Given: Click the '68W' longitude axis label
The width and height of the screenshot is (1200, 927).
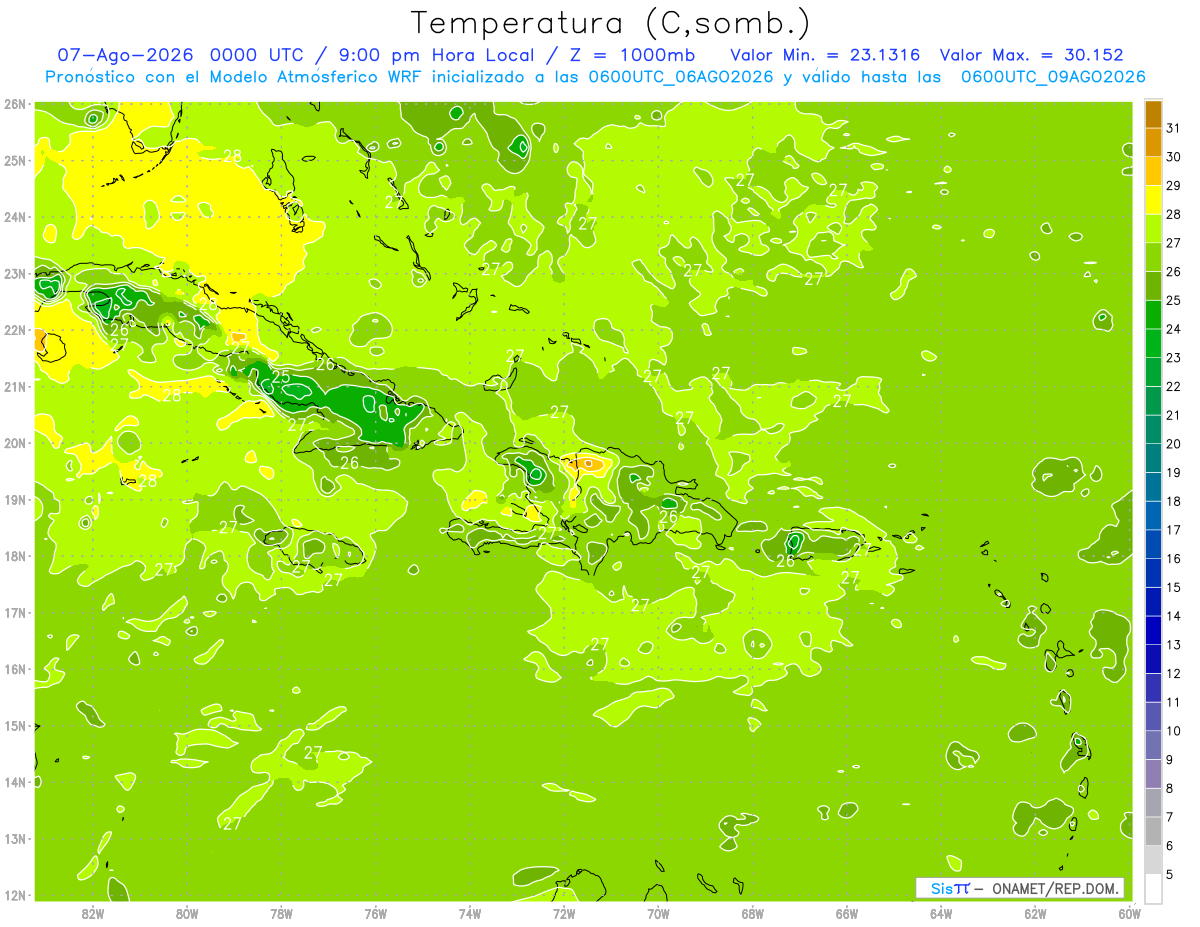Looking at the screenshot, I should 753,913.
